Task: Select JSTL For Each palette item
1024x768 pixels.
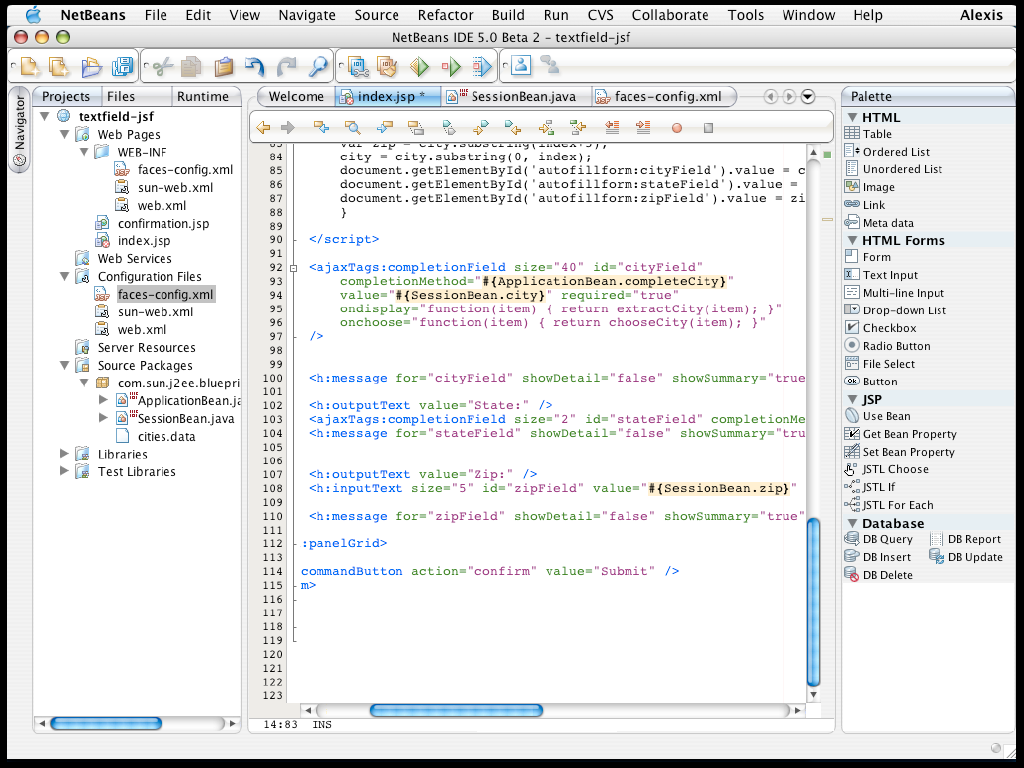Action: click(x=889, y=505)
